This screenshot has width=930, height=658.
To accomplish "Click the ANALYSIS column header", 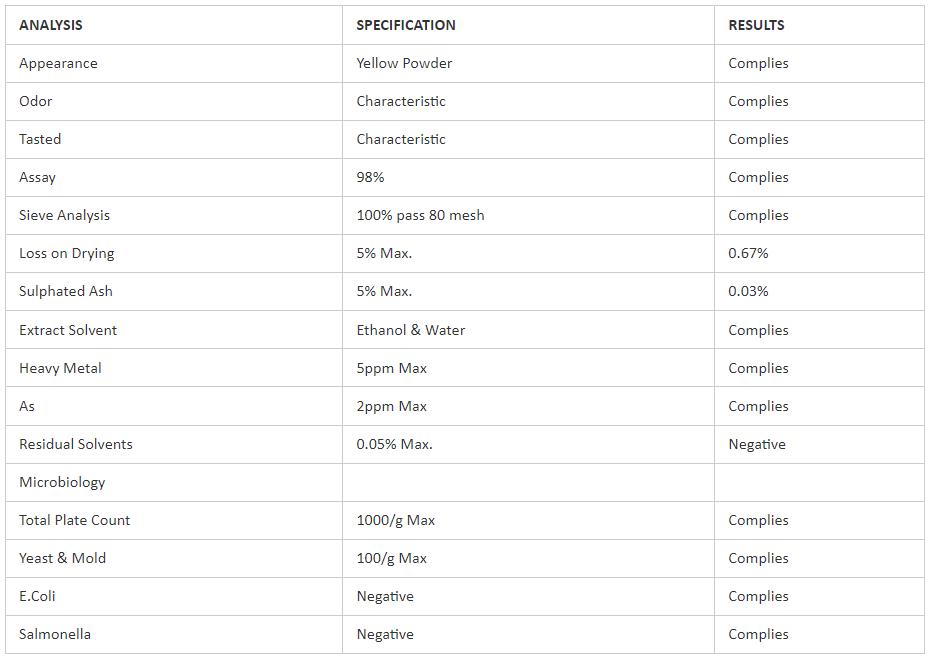I will pyautogui.click(x=51, y=25).
